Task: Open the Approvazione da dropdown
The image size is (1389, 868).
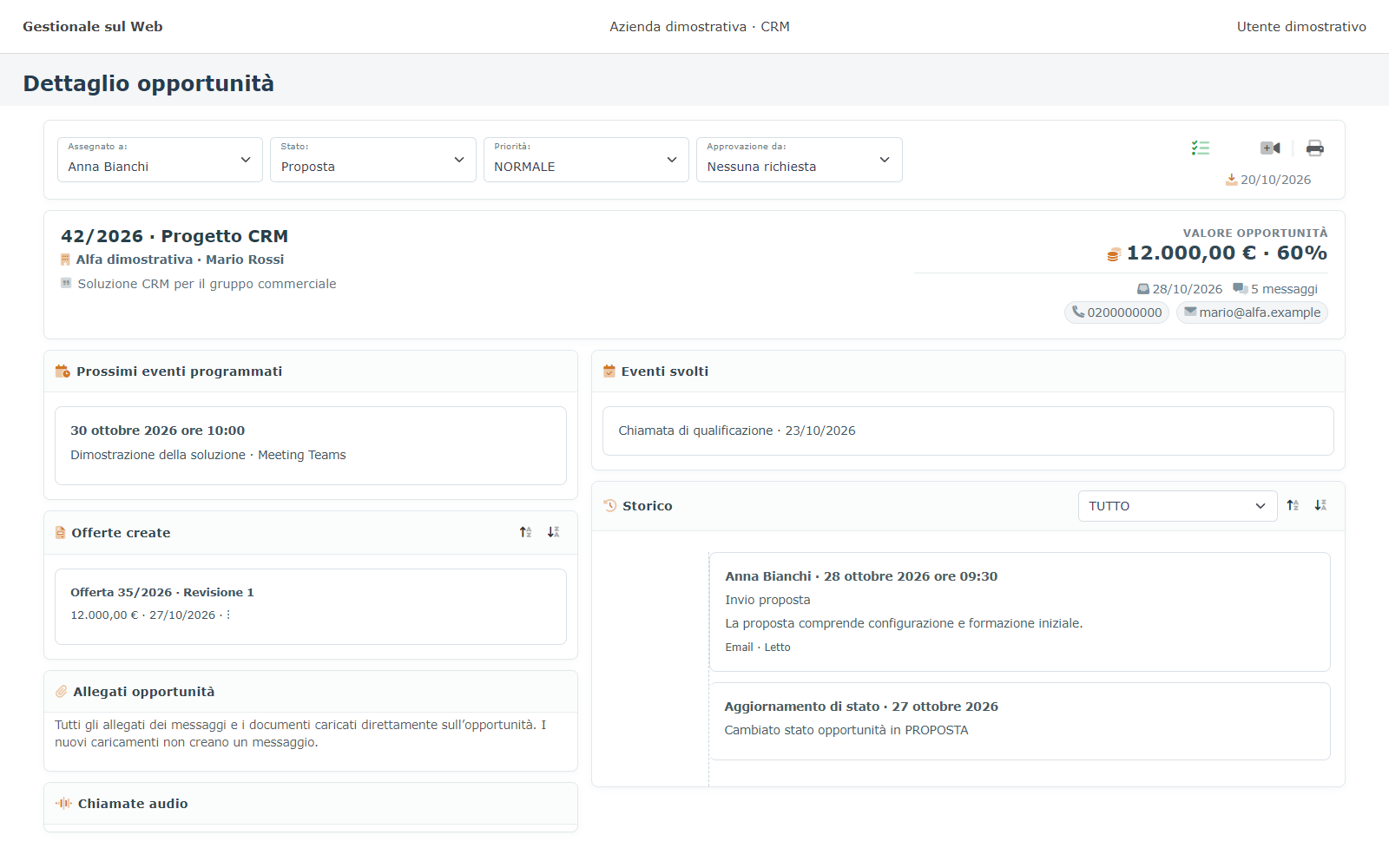Action: point(800,160)
